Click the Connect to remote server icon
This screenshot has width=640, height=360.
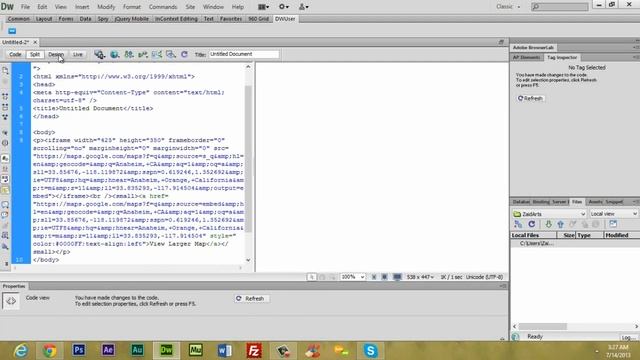(518, 224)
